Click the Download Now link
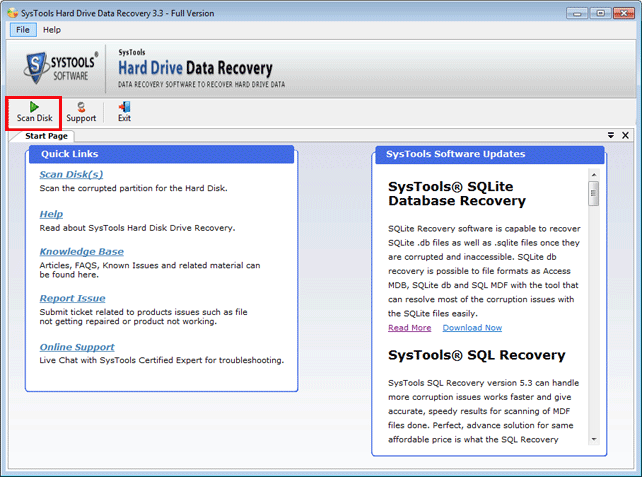 [x=472, y=328]
